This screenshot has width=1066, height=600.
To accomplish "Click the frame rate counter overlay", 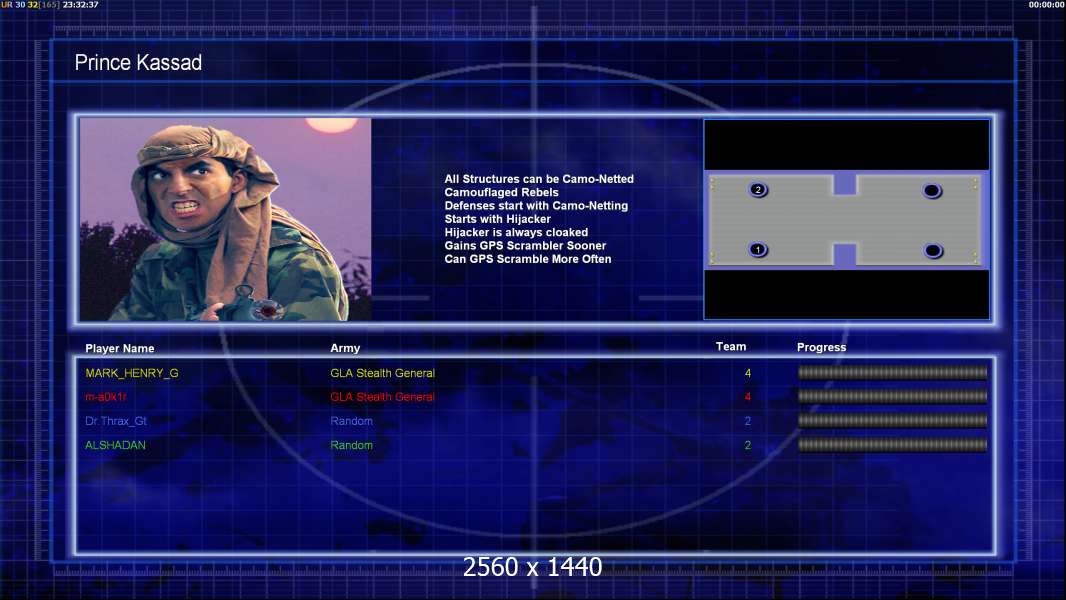I will coord(31,5).
